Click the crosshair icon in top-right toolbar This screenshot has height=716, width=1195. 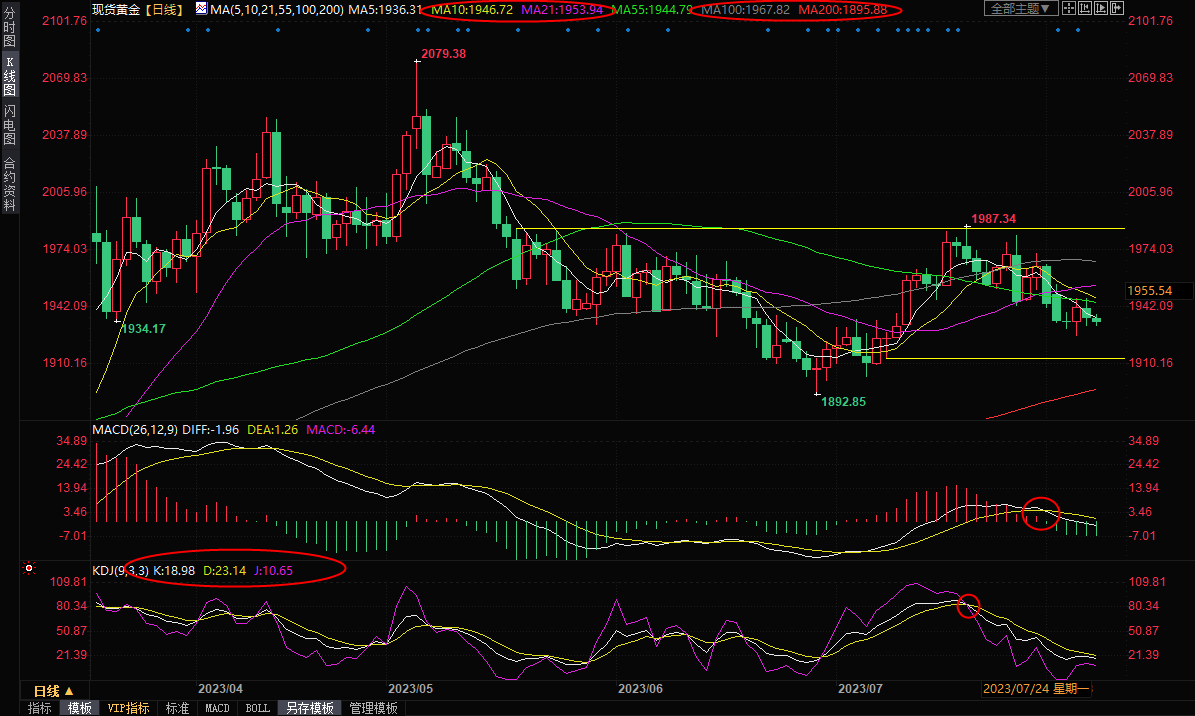point(1071,9)
